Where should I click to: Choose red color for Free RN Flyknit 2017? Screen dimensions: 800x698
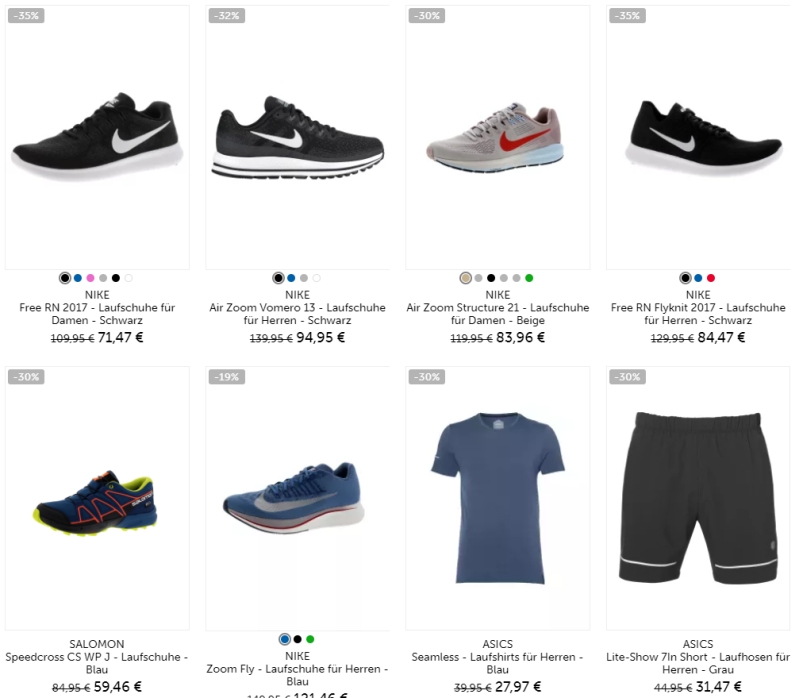click(711, 278)
